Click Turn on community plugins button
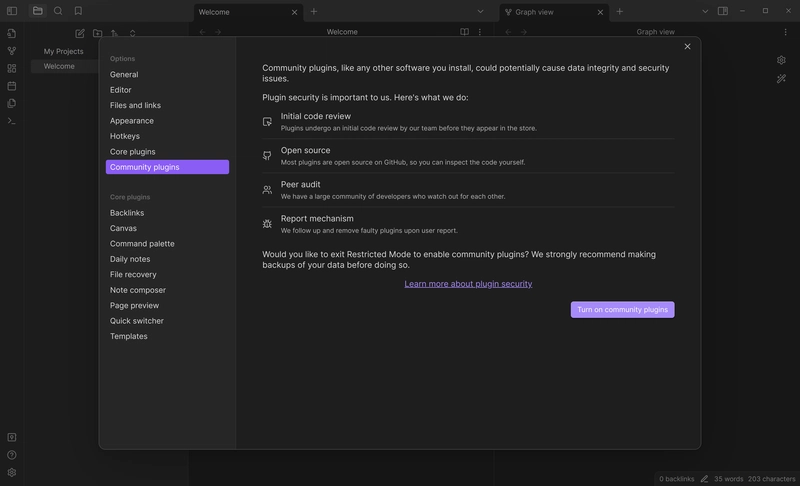 tap(622, 310)
